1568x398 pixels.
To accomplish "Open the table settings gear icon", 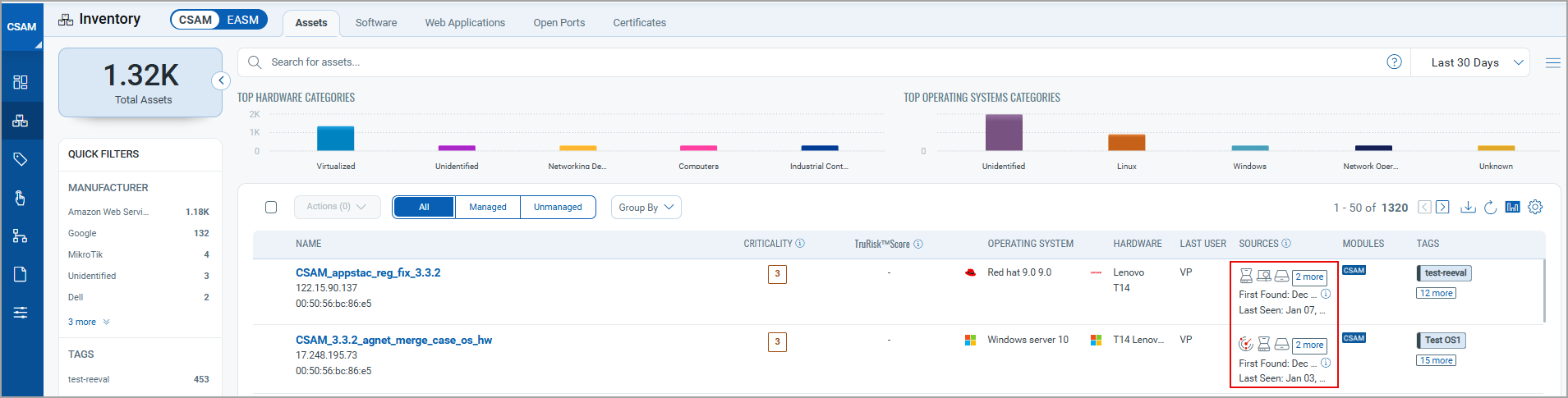I will (x=1535, y=207).
